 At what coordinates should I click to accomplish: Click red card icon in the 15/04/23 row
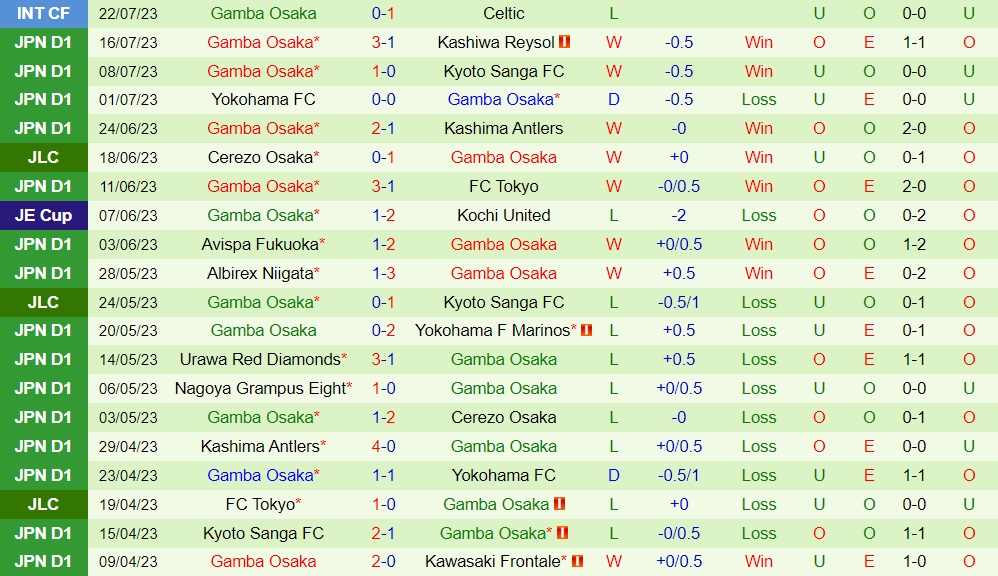pyautogui.click(x=563, y=533)
